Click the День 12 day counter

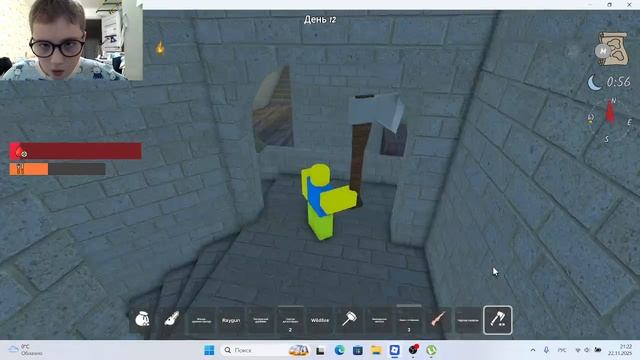click(x=320, y=19)
